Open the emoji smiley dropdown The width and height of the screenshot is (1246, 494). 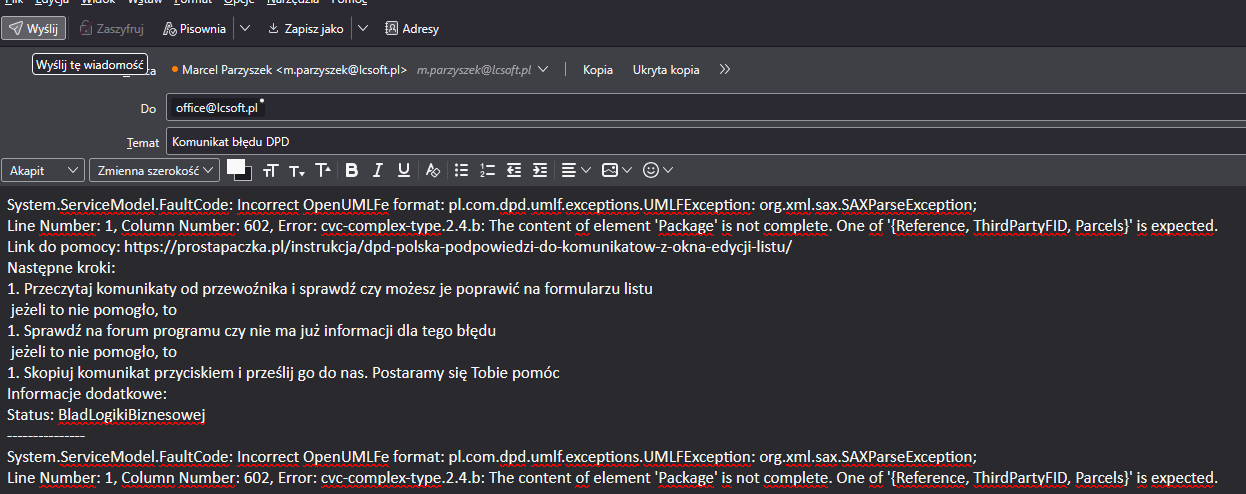tap(657, 171)
